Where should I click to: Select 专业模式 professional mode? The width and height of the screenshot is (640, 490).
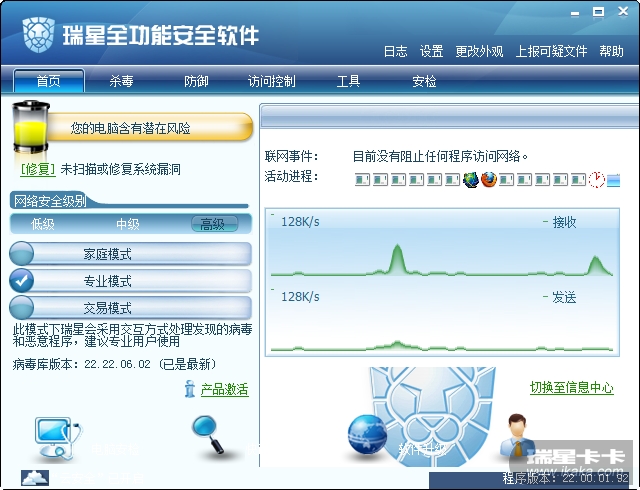[x=130, y=281]
